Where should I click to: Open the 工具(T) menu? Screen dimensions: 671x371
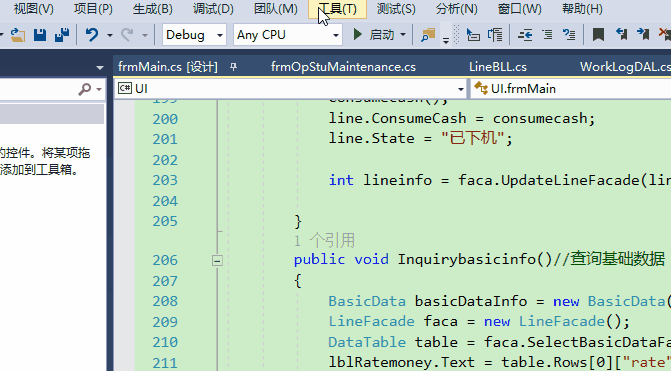337,9
